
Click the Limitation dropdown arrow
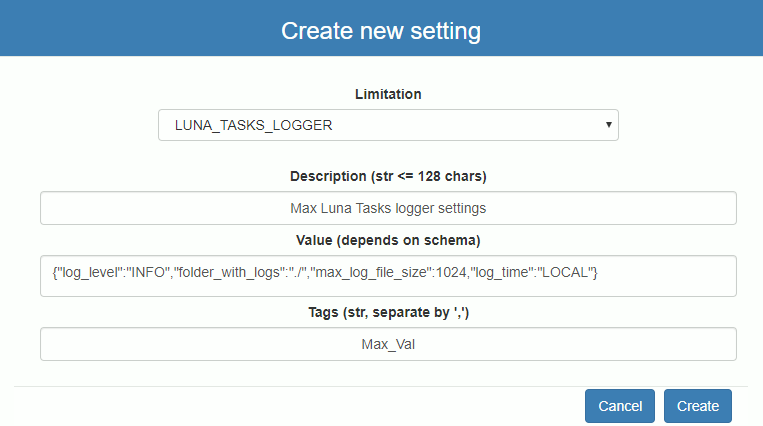[608, 126]
